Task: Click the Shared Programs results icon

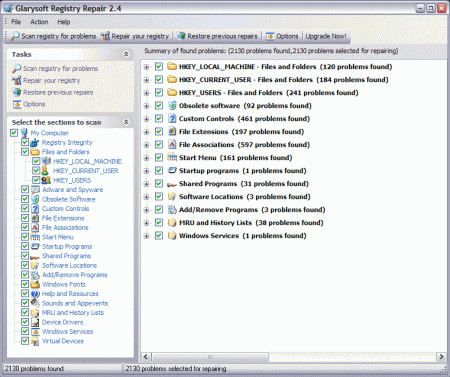Action: [x=172, y=184]
